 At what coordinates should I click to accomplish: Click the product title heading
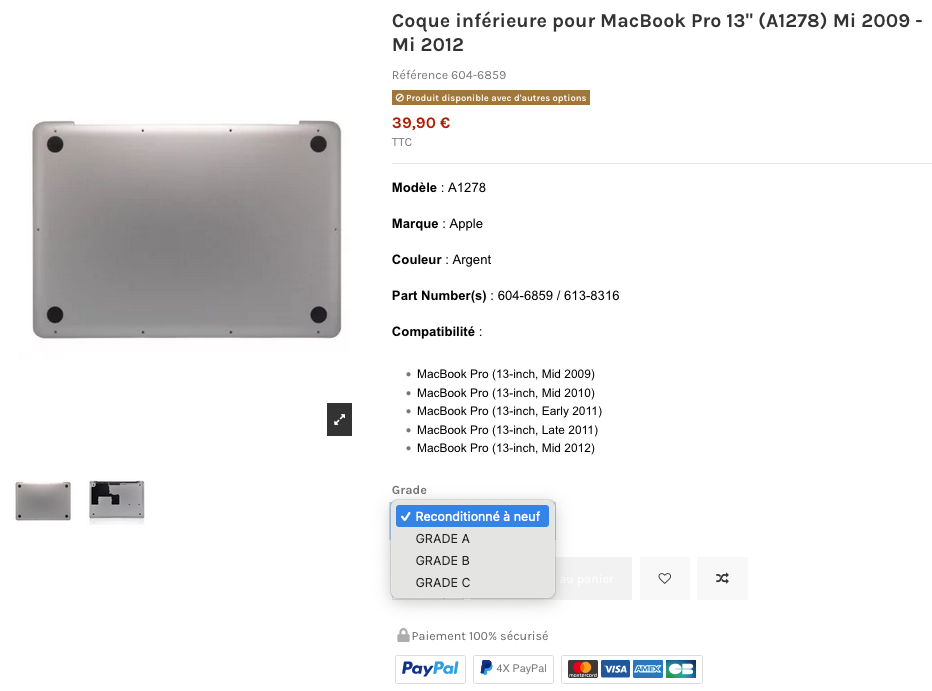click(x=657, y=33)
